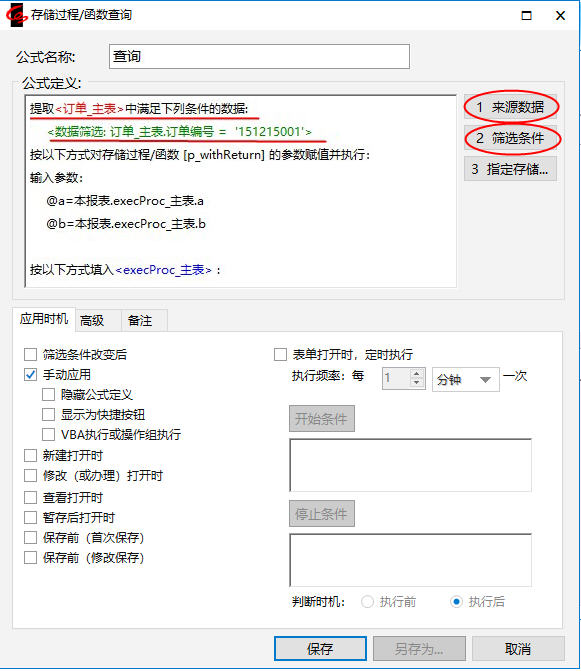Switch to the 高级 tab
Screen dimensions: 581x671
tap(92, 321)
